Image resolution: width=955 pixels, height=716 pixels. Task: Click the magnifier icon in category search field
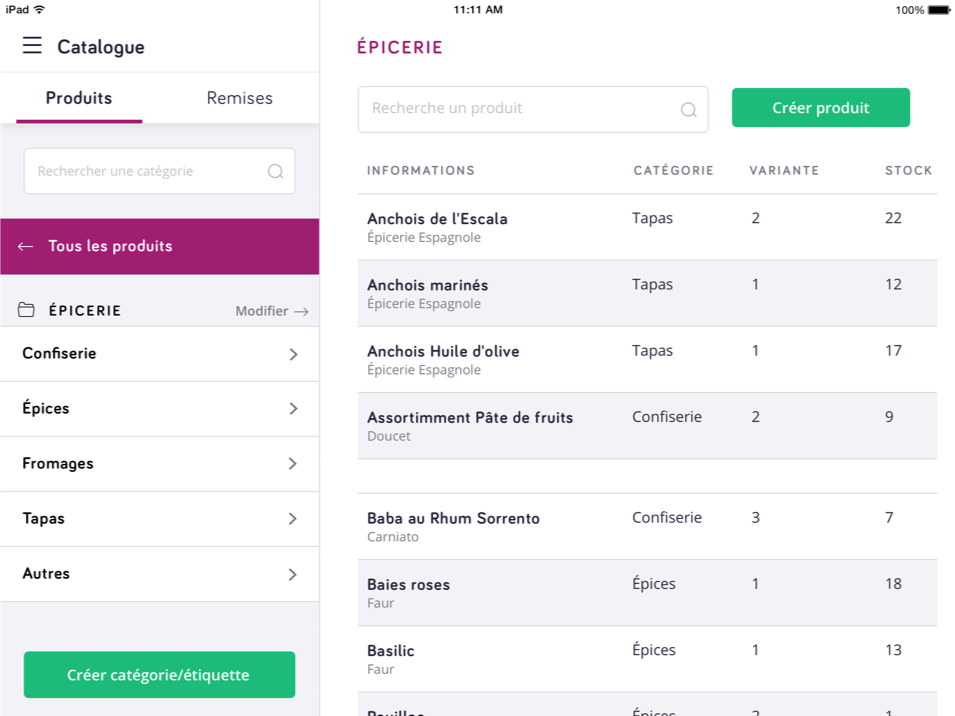coord(275,171)
